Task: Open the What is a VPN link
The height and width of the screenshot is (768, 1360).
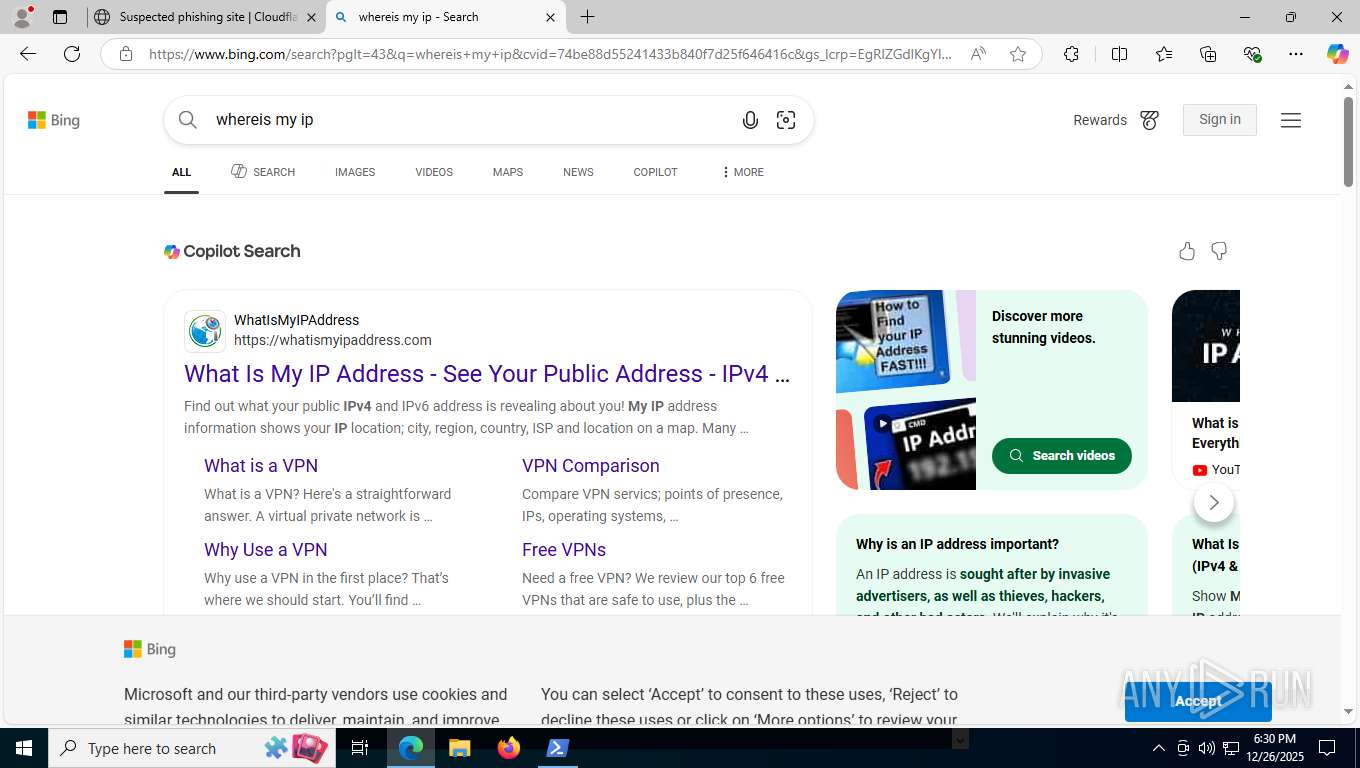Action: [x=261, y=466]
